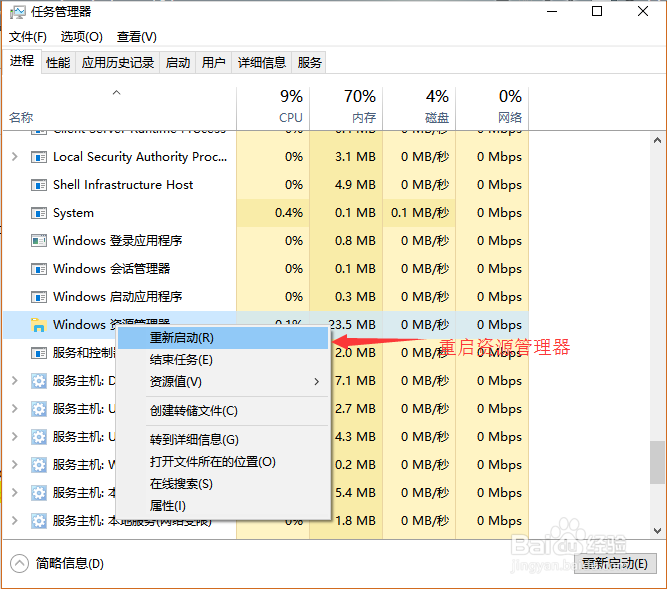The width and height of the screenshot is (667, 589).
Task: Expand the Local Security Authority process row
Action: [x=15, y=156]
